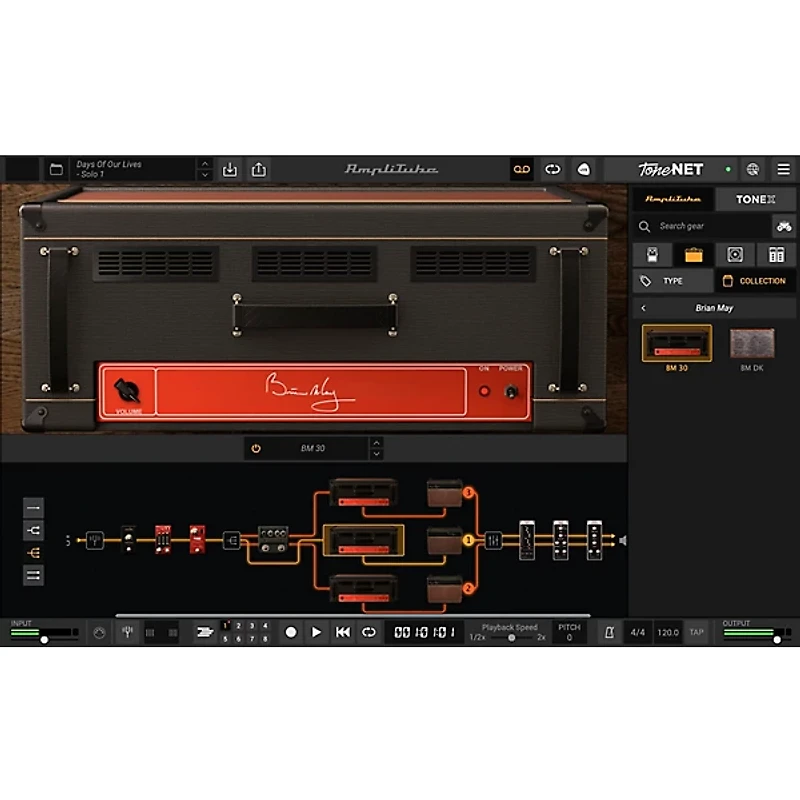800x800 pixels.
Task: Enable cabinet path number 2
Action: [468, 588]
